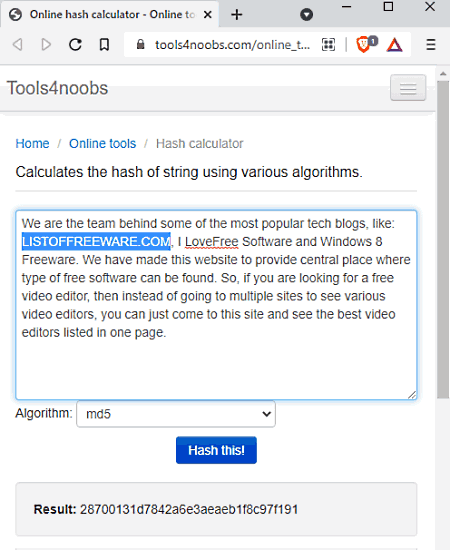Go forward with the forward arrow
The image size is (450, 550).
(x=46, y=45)
